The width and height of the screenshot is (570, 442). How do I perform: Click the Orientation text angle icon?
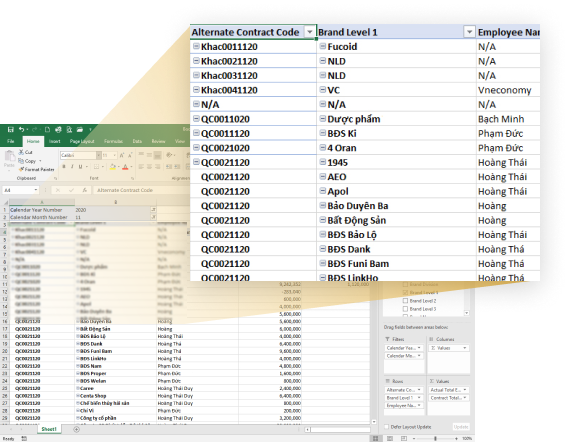(169, 155)
